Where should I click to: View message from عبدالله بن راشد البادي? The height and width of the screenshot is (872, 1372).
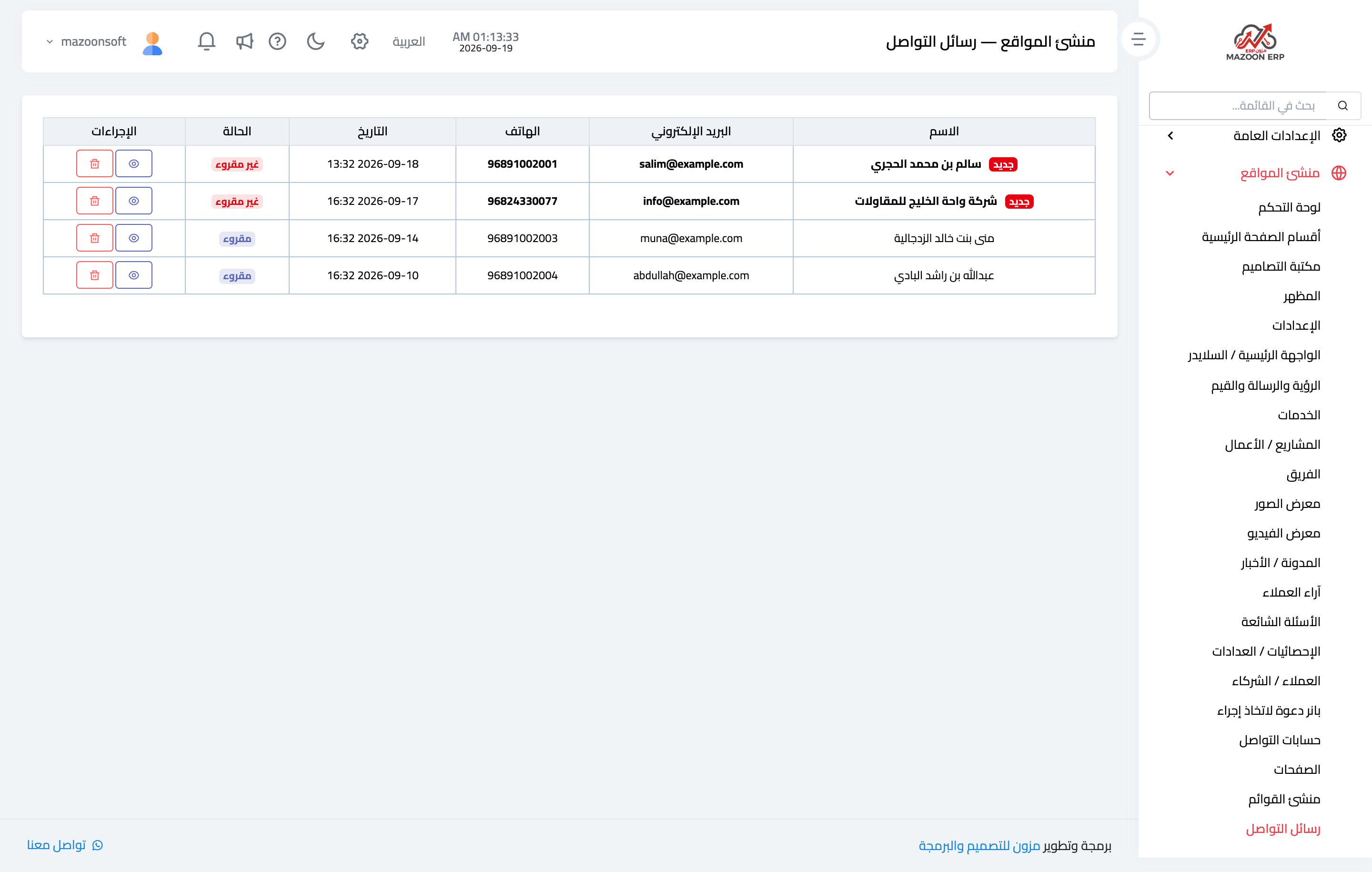(x=134, y=275)
